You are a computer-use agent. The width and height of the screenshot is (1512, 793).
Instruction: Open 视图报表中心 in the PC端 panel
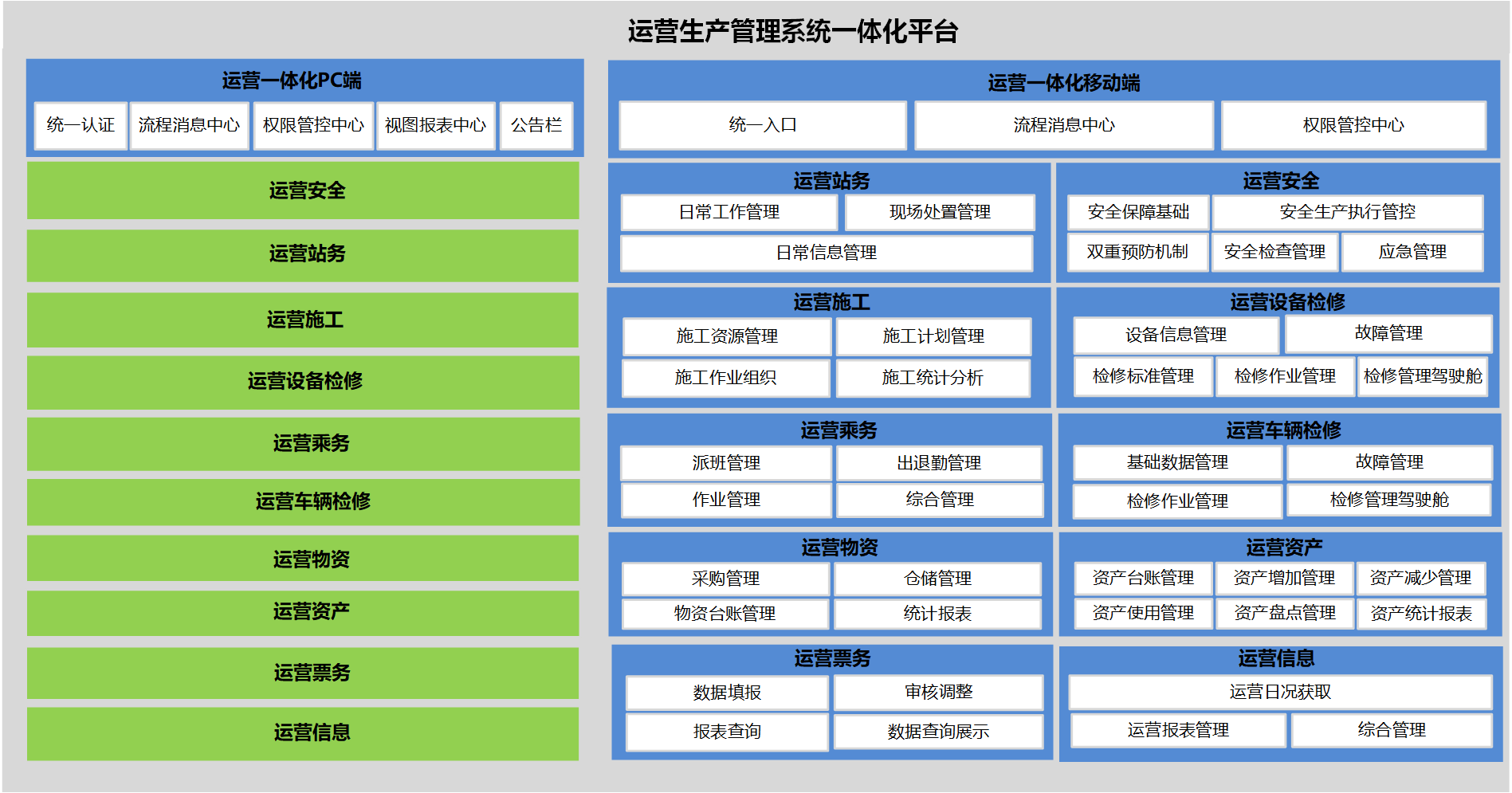435,125
